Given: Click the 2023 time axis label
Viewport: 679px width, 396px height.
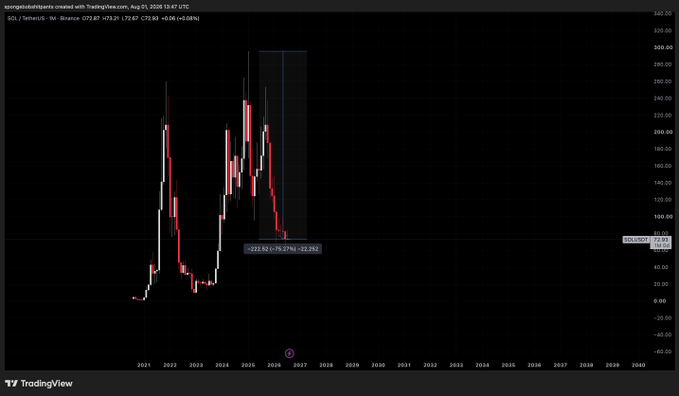Looking at the screenshot, I should click(x=196, y=365).
